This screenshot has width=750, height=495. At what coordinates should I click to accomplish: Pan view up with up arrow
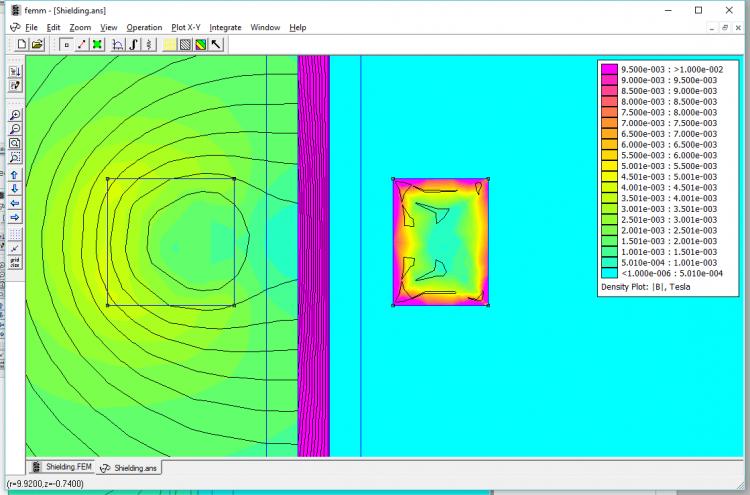(x=15, y=175)
